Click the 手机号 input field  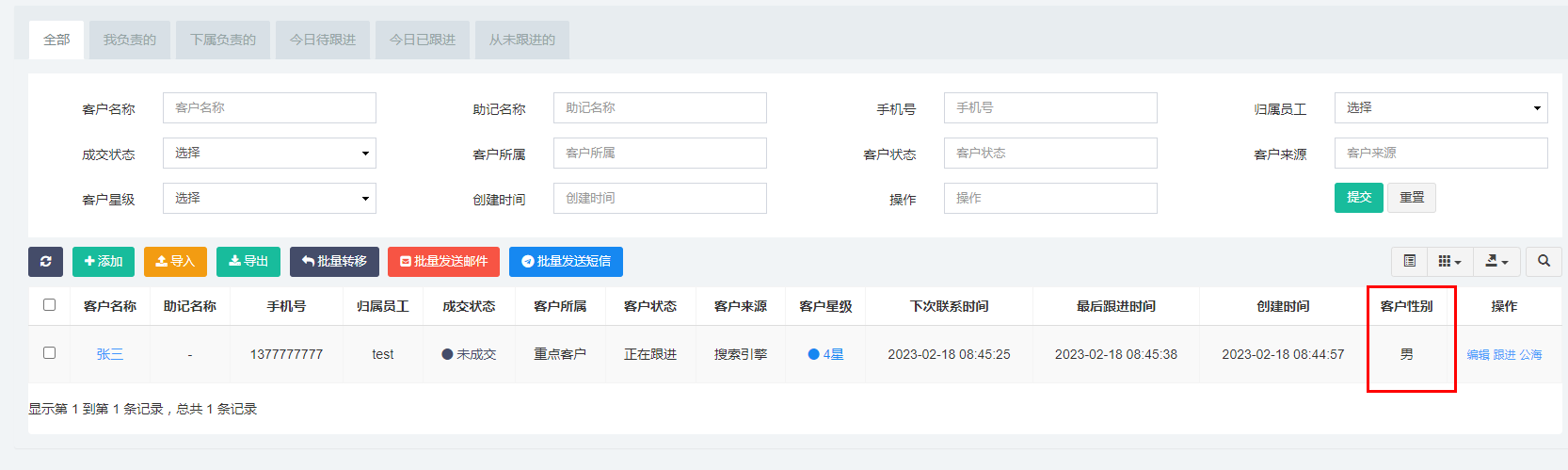pos(1050,107)
